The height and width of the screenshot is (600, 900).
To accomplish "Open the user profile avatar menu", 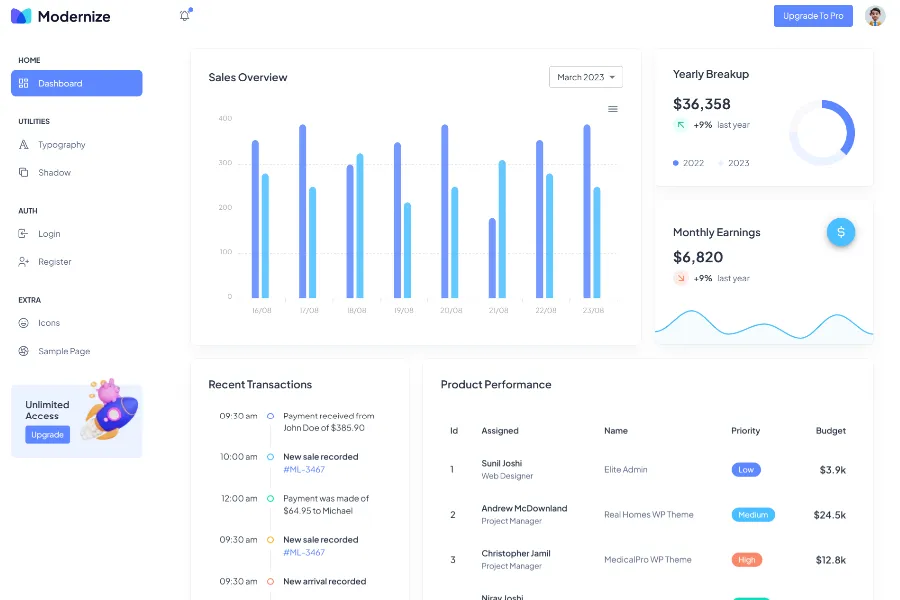I will click(875, 16).
